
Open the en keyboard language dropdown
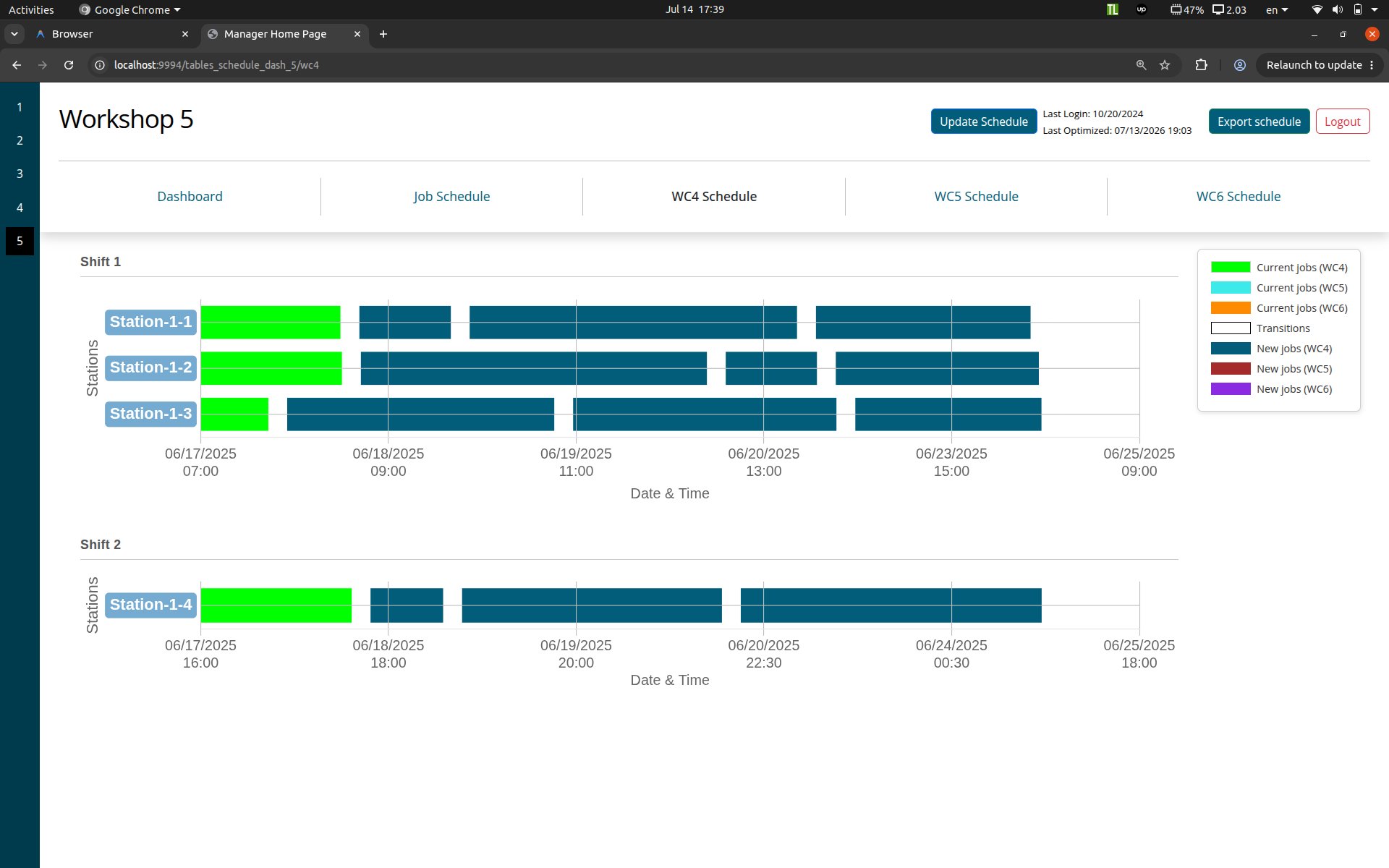point(1277,9)
